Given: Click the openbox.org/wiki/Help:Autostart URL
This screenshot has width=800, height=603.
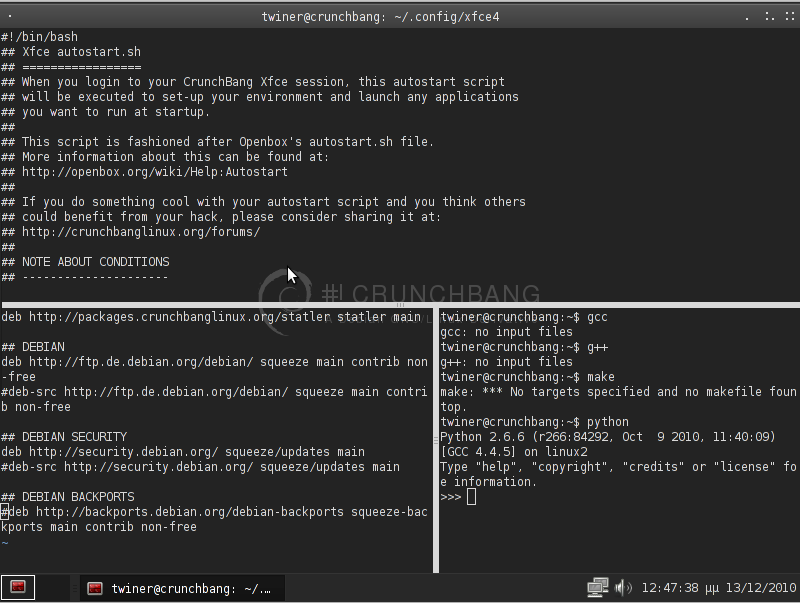Looking at the screenshot, I should [155, 172].
